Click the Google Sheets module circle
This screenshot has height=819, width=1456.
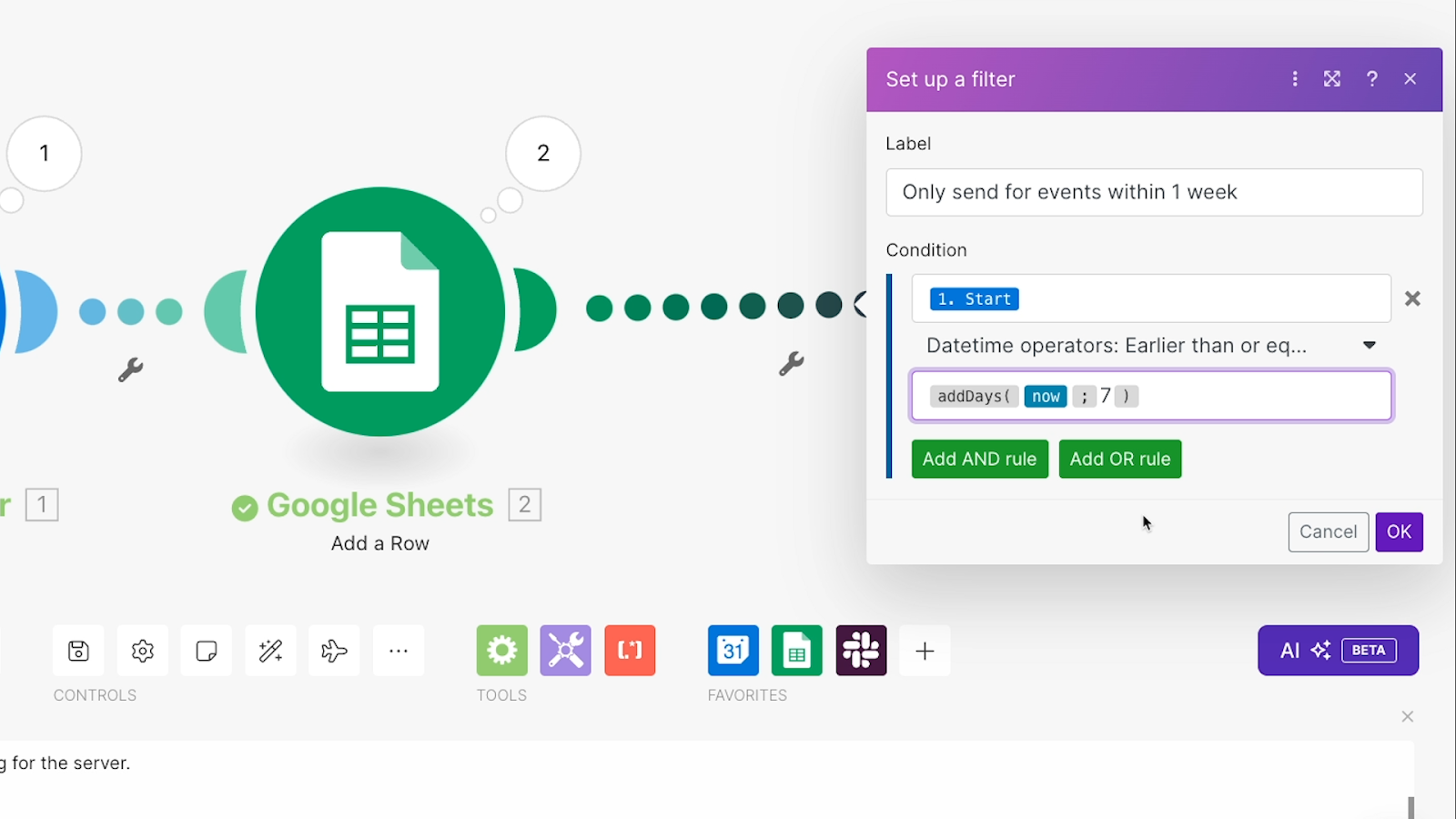coord(380,311)
